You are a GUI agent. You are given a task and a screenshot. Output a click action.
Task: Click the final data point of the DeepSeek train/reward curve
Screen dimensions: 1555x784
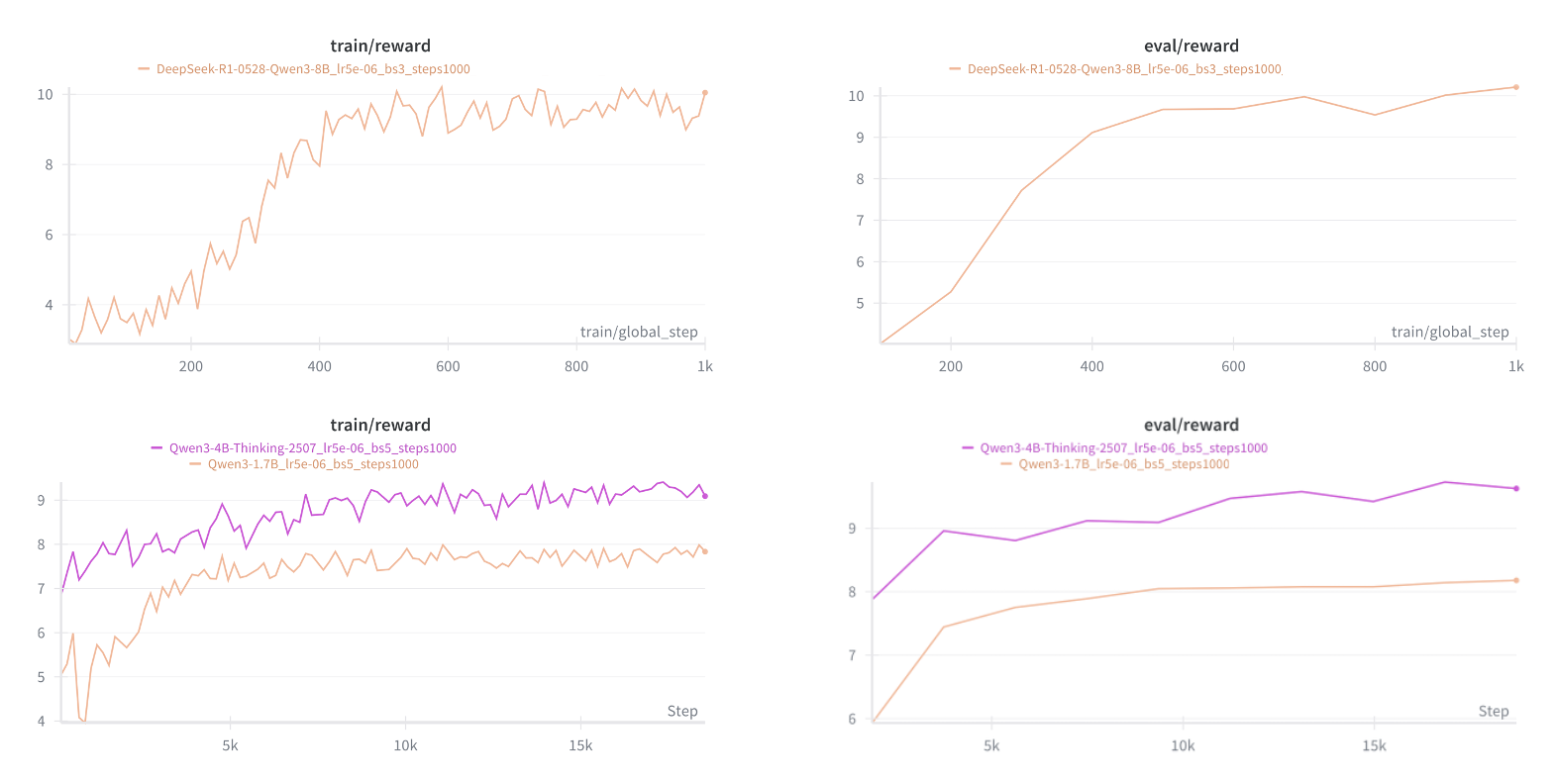(705, 93)
